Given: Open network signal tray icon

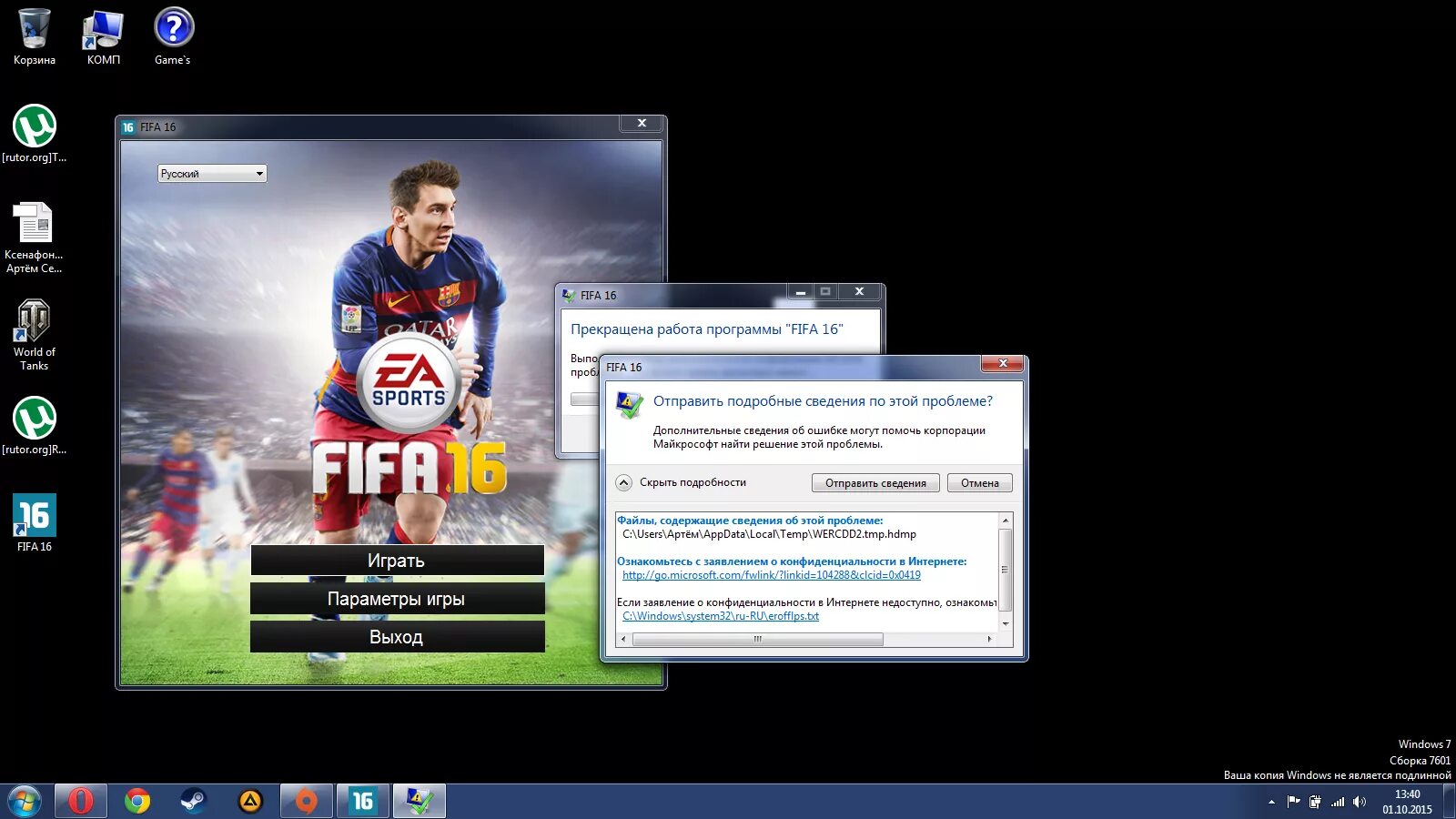Looking at the screenshot, I should pyautogui.click(x=1338, y=802).
